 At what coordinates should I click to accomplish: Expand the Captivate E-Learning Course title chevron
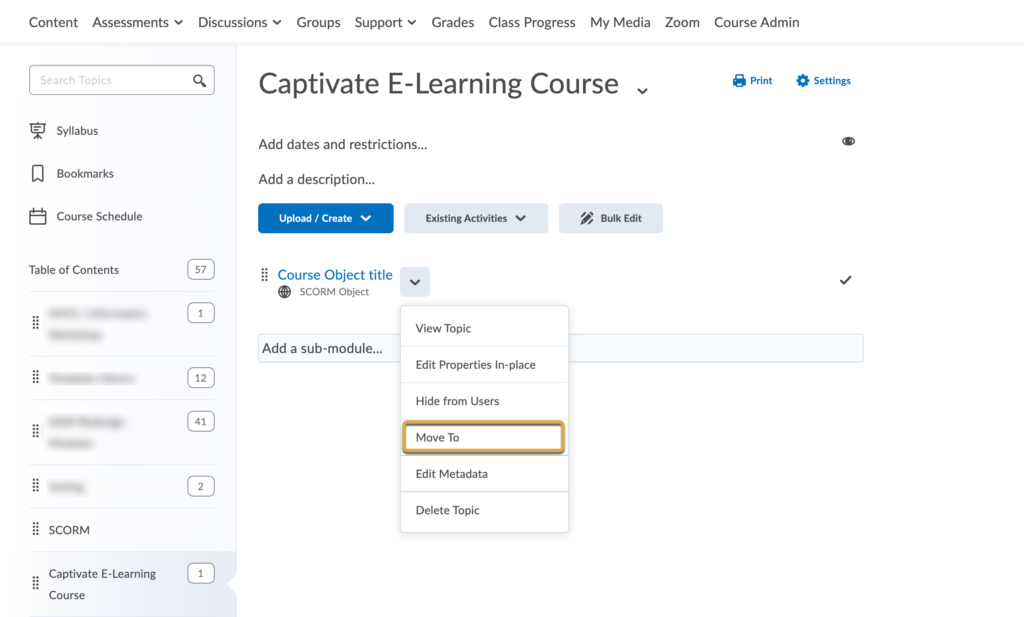click(x=643, y=91)
